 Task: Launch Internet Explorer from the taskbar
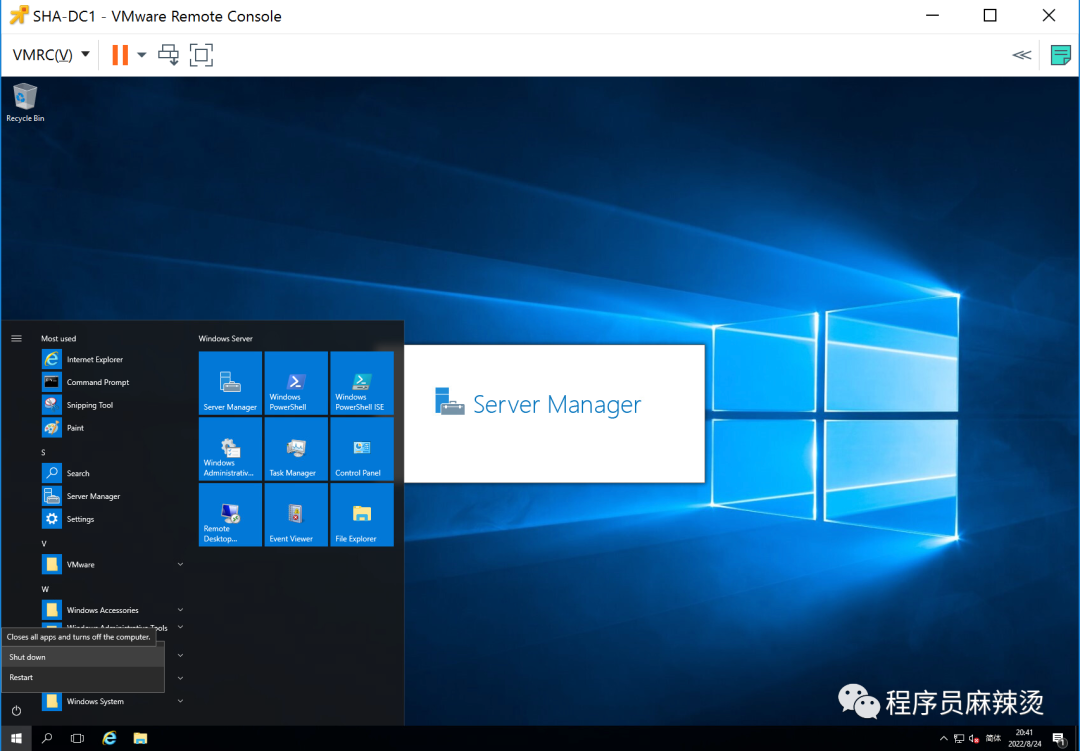coord(109,738)
